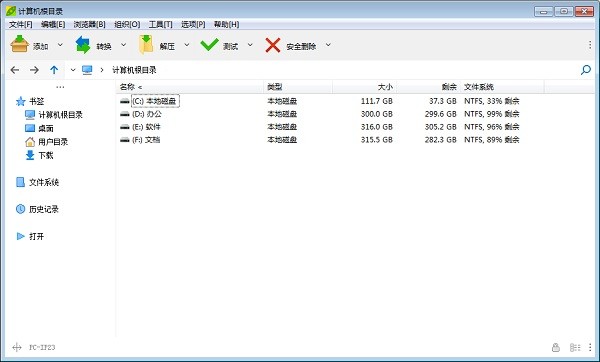Open the 编辑[E] menu
The height and width of the screenshot is (362, 600).
coord(53,24)
